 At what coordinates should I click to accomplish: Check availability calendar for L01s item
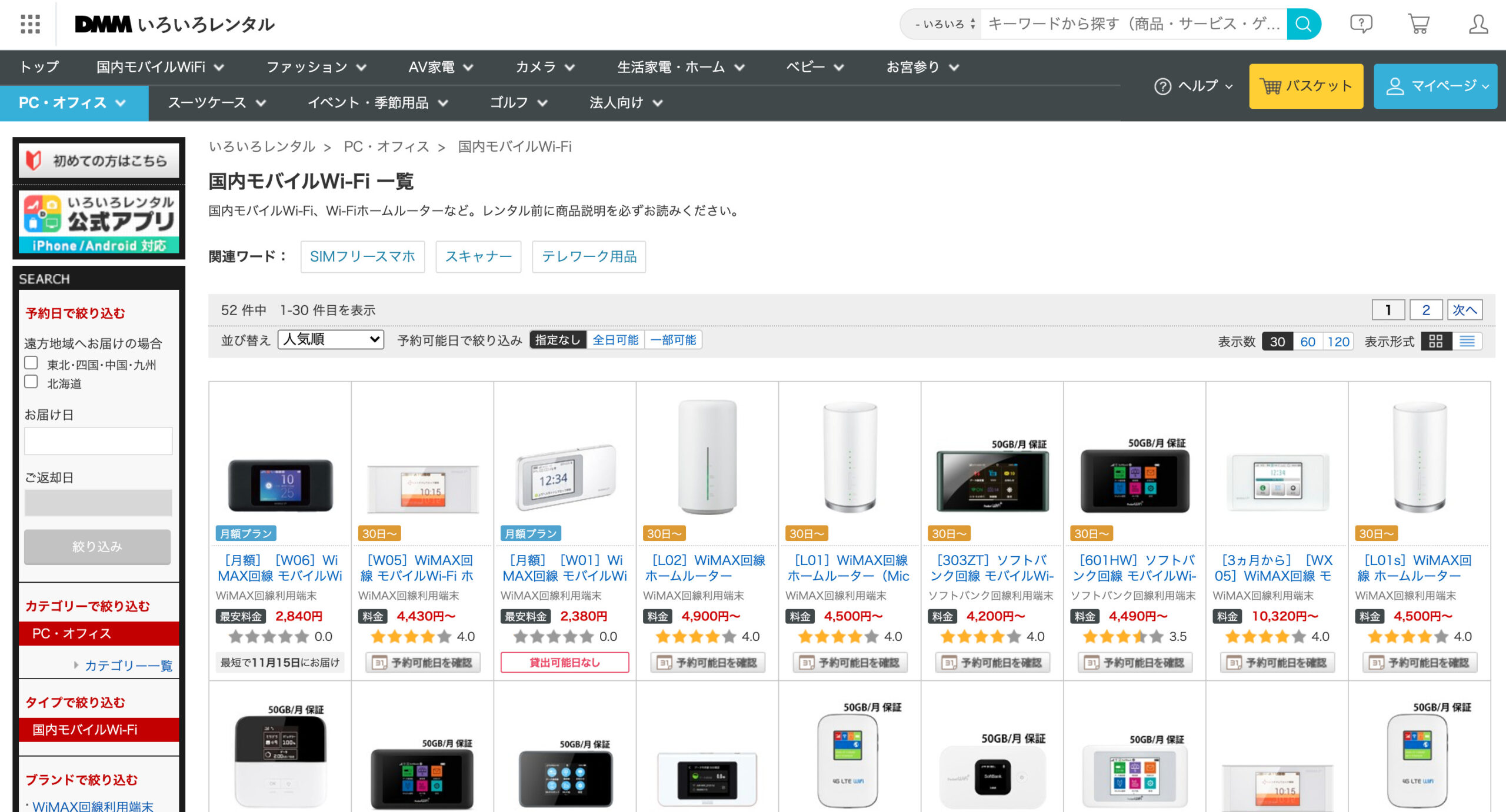click(x=1419, y=663)
